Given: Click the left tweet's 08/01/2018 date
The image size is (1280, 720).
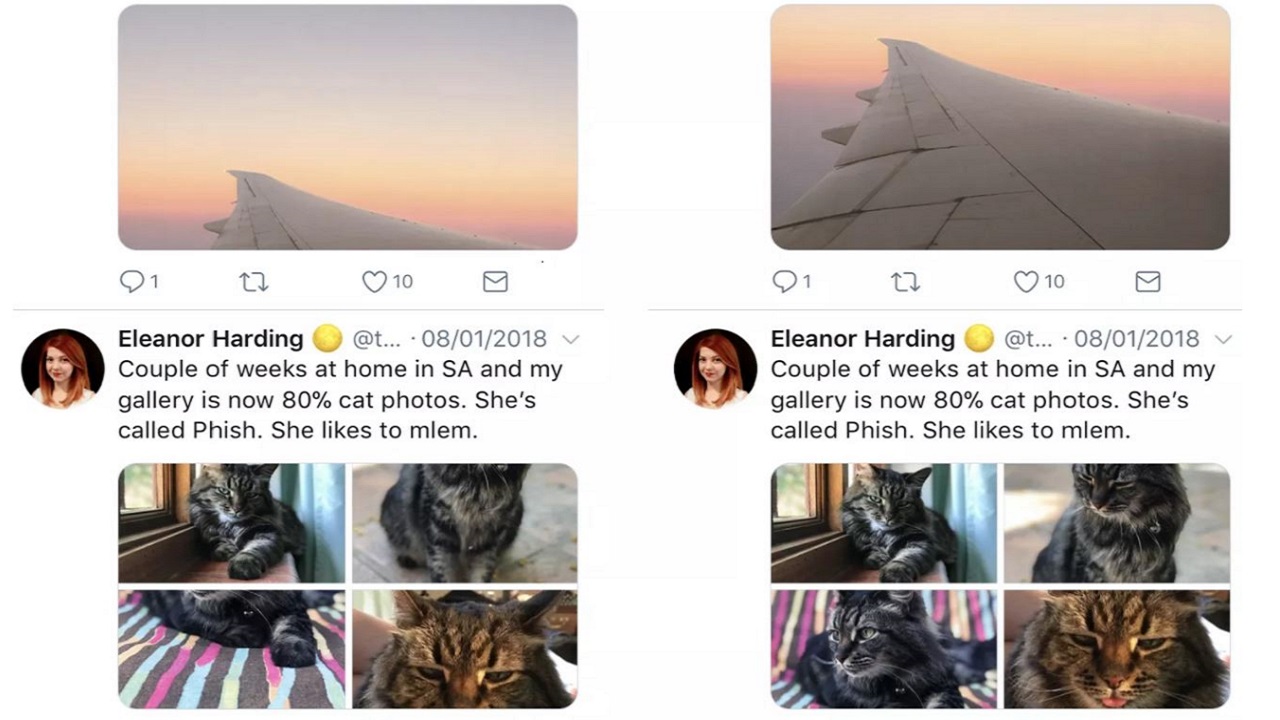Looking at the screenshot, I should (x=484, y=339).
